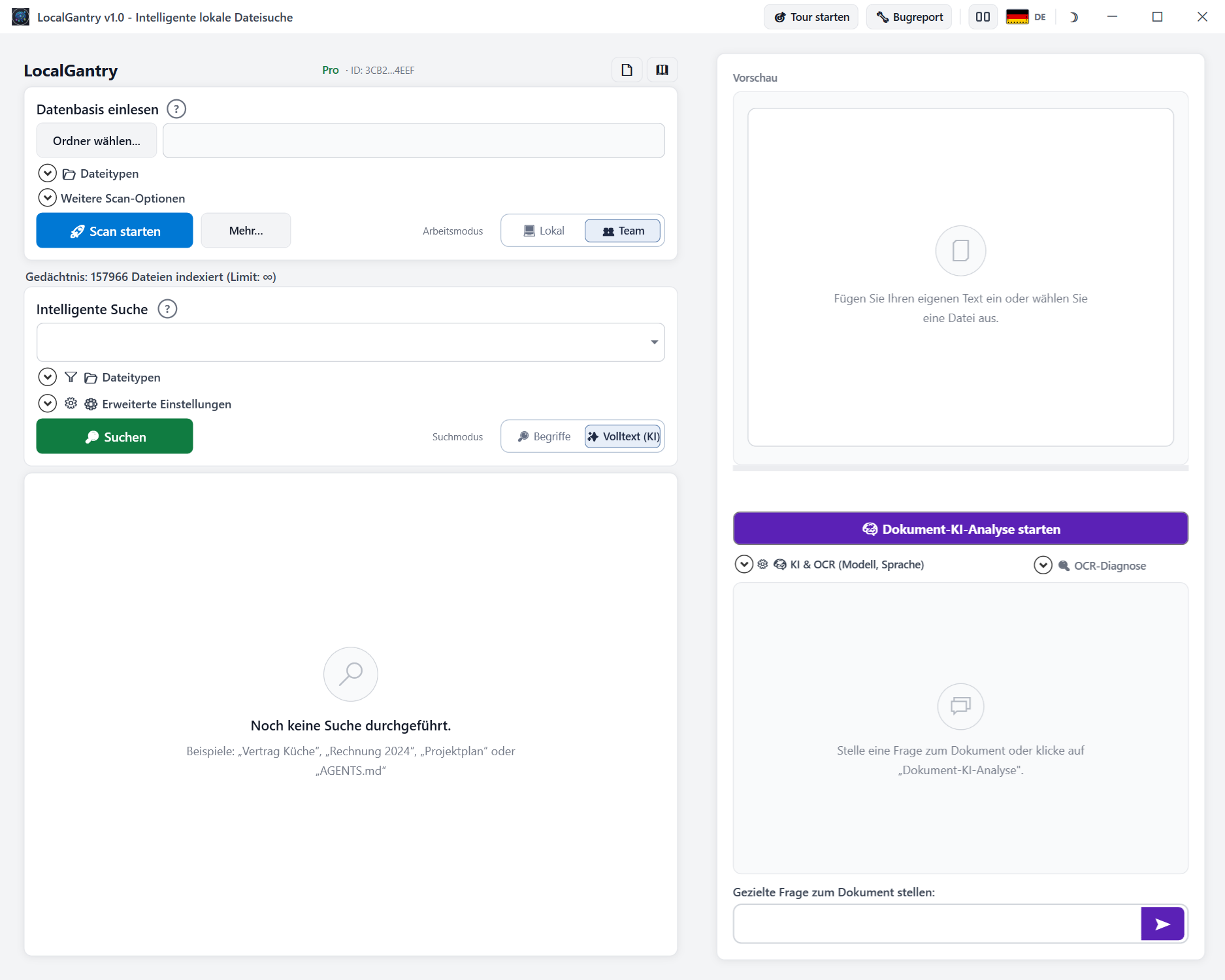Open the book icon in the LocalGantry header
Screen dimensions: 1225x980
point(662,70)
